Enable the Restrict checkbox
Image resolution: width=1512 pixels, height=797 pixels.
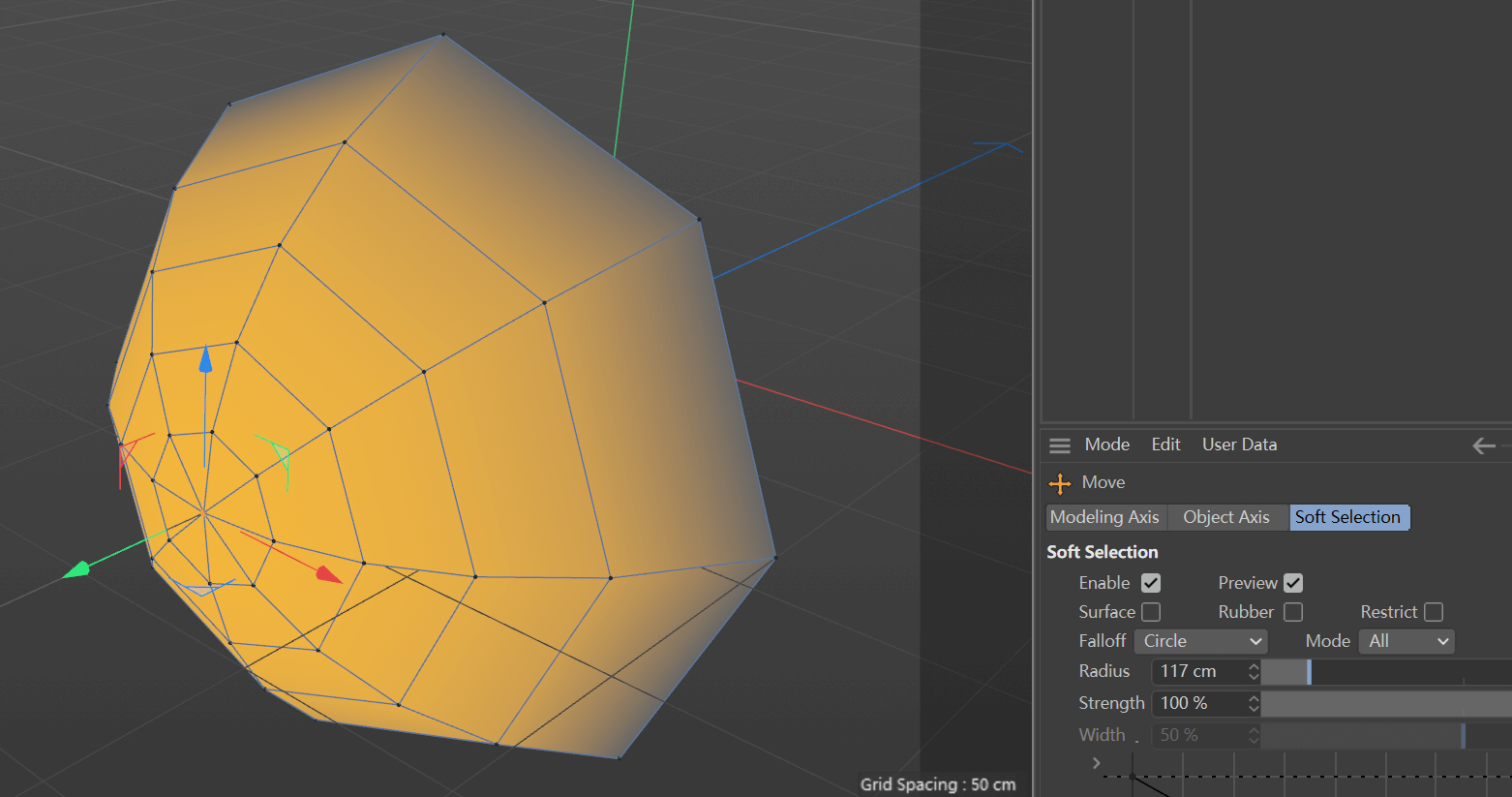(x=1434, y=612)
